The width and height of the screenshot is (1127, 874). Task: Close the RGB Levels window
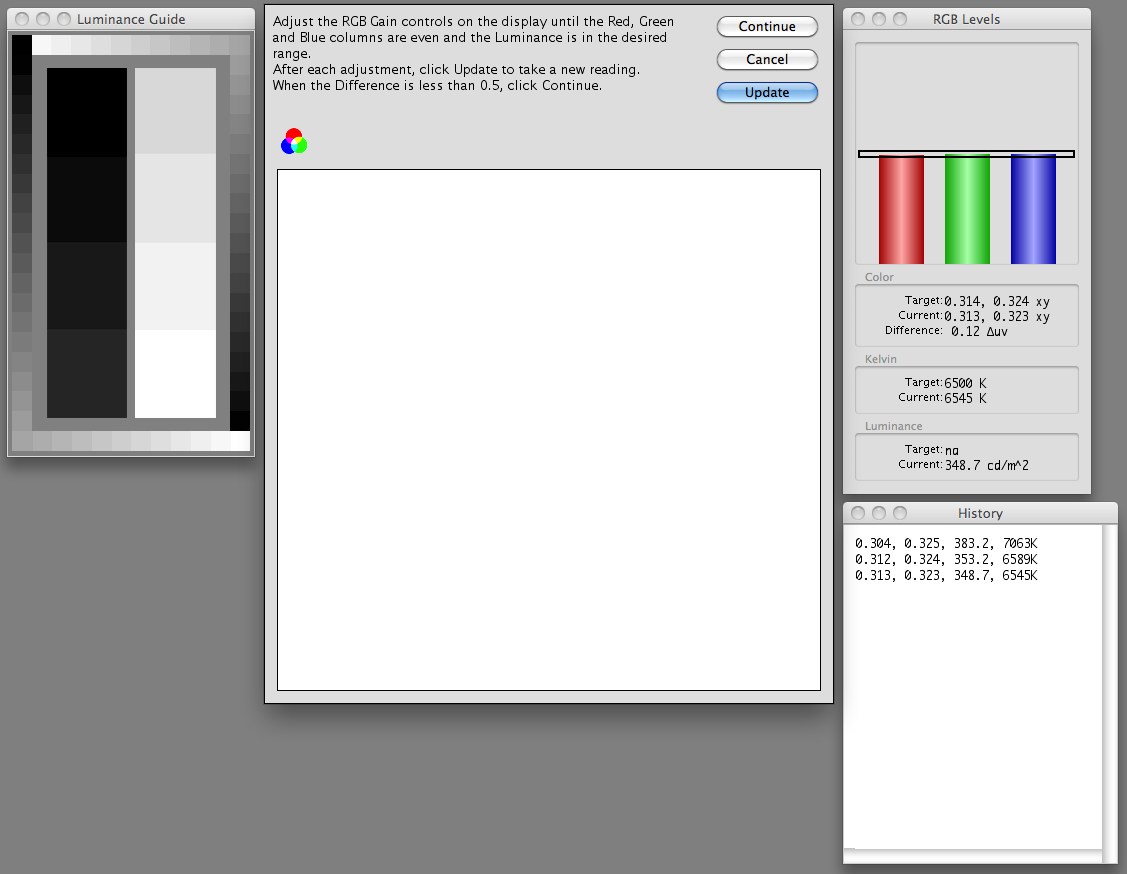[x=858, y=19]
